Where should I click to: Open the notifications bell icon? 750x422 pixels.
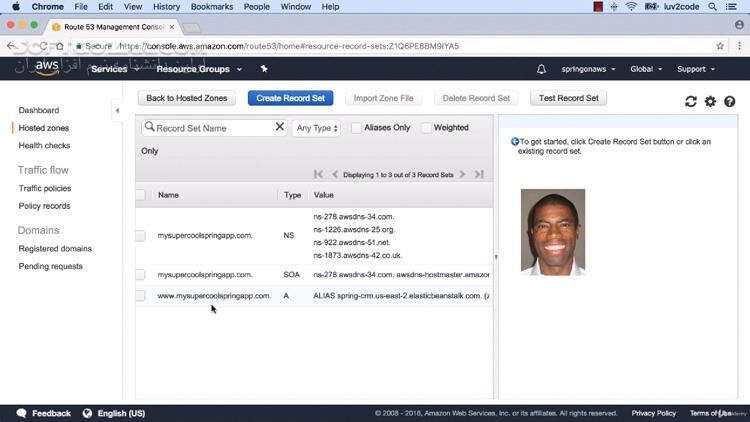click(x=541, y=69)
